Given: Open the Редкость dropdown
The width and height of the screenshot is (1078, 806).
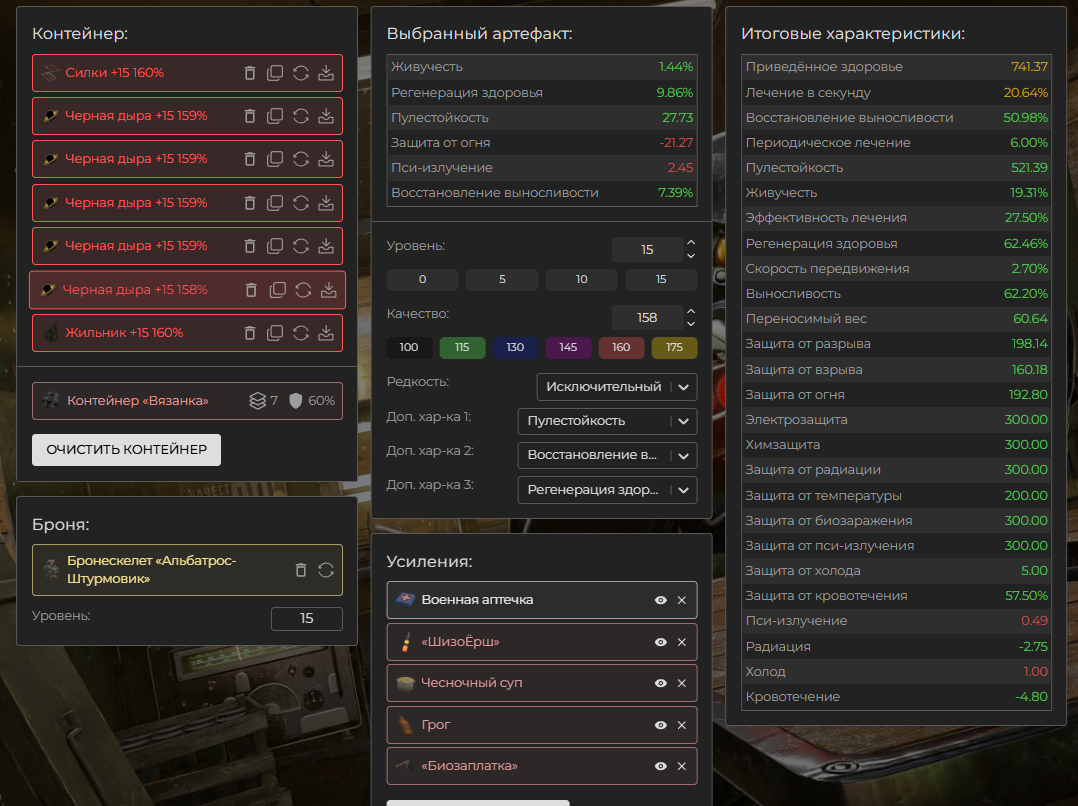Looking at the screenshot, I should [x=616, y=387].
